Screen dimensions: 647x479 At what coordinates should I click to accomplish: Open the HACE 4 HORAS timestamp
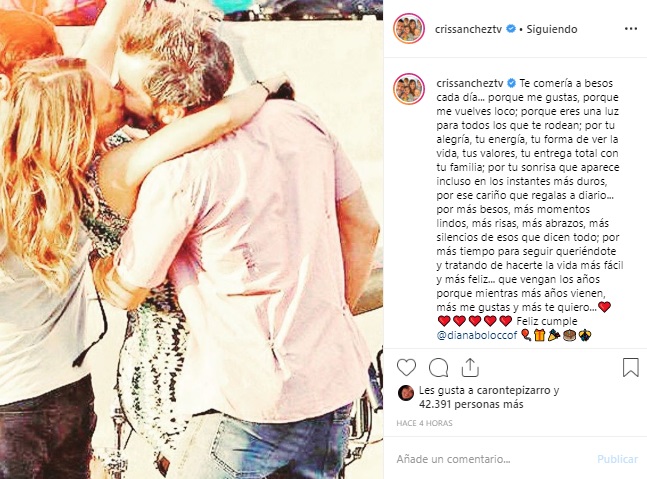pyautogui.click(x=424, y=423)
